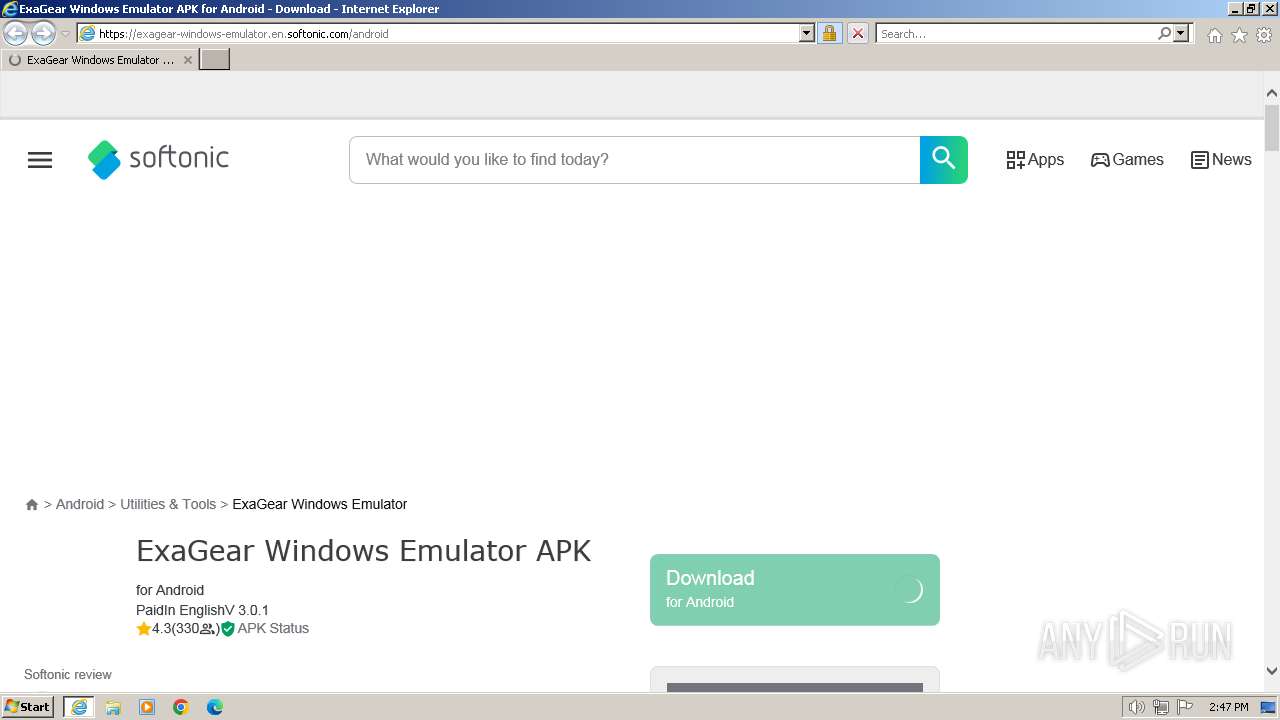Click the star rating icon
Viewport: 1280px width, 720px height.
(x=143, y=629)
